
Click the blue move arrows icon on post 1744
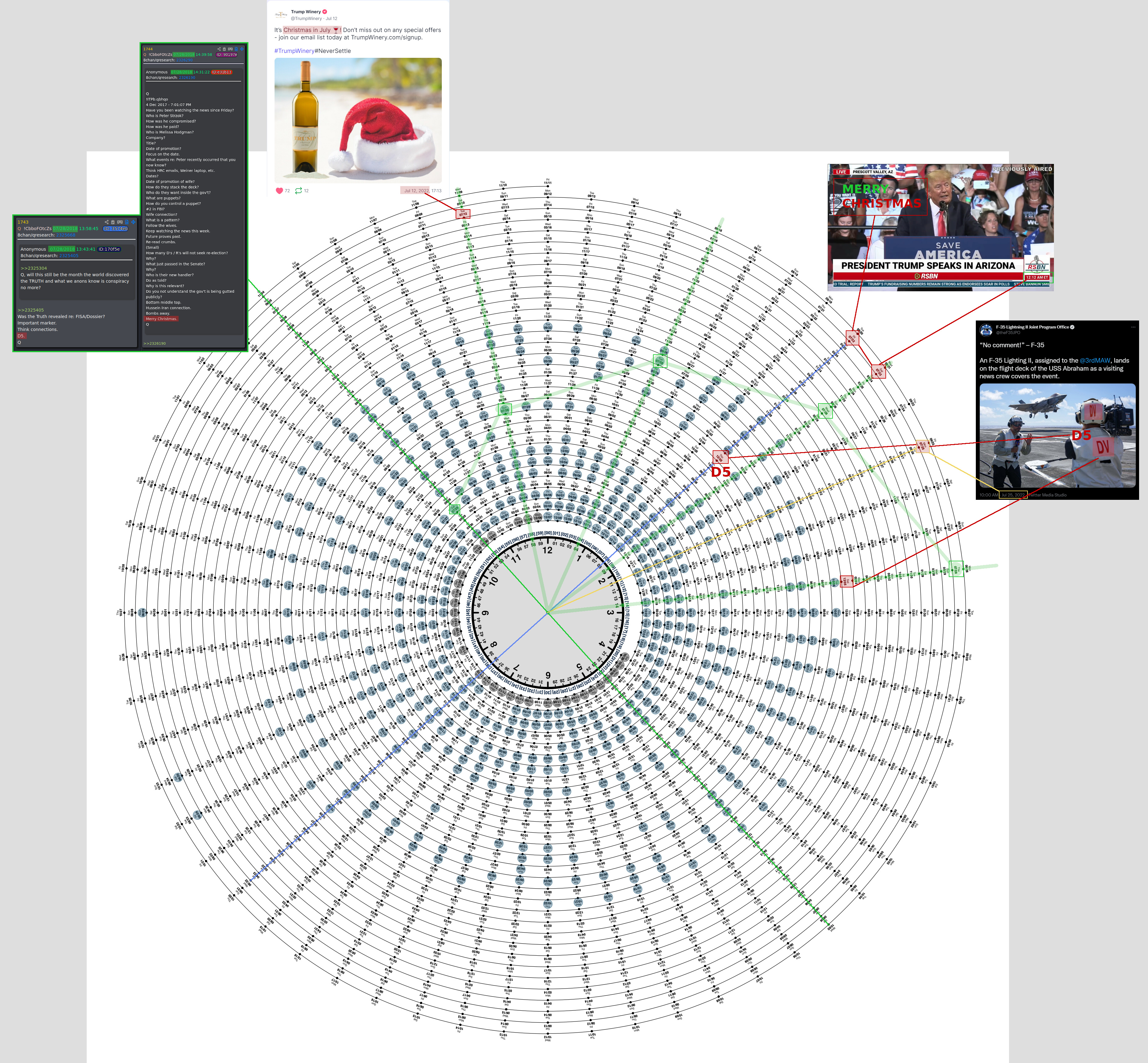pos(241,49)
